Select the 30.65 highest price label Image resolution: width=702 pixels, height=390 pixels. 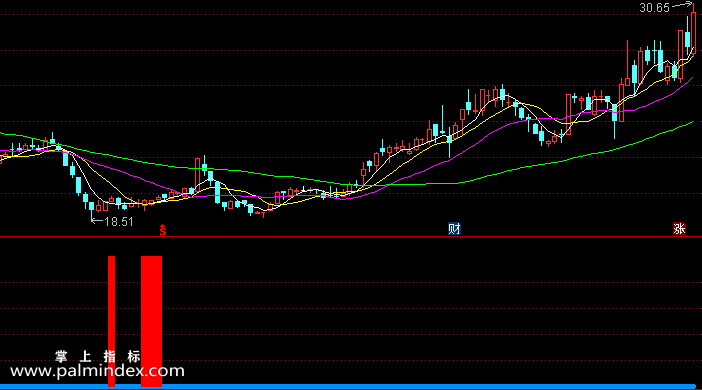[655, 8]
